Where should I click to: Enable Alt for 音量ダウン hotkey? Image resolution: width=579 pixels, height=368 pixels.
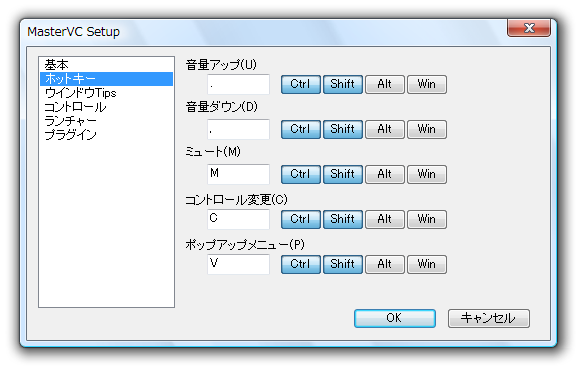coord(385,129)
